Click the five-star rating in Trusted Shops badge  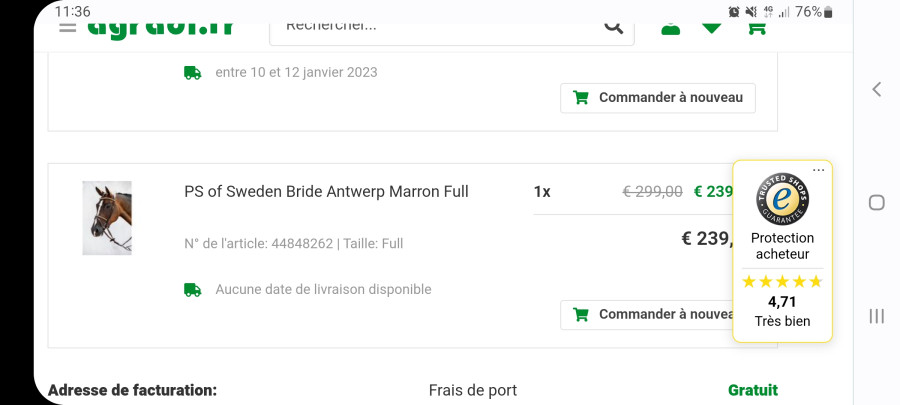click(x=782, y=282)
